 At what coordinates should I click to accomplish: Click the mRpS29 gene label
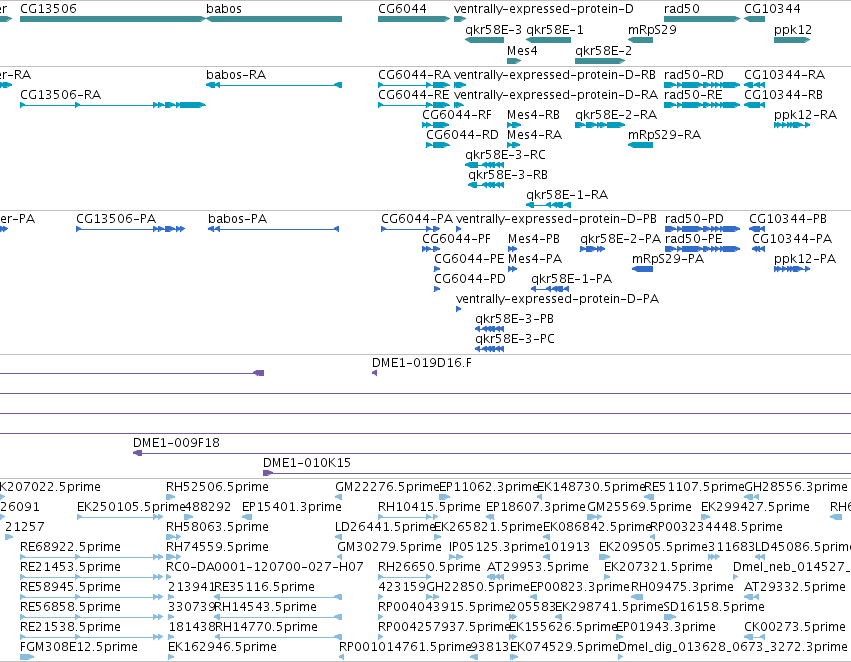(x=652, y=29)
